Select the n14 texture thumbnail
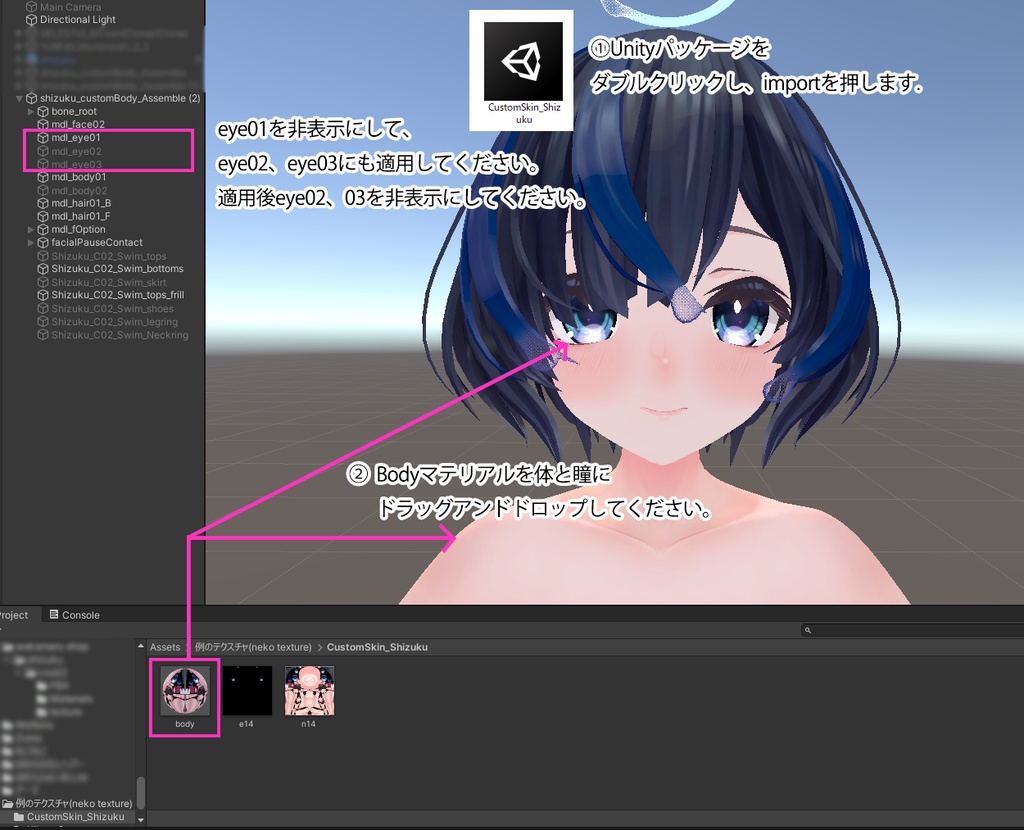 pos(308,692)
